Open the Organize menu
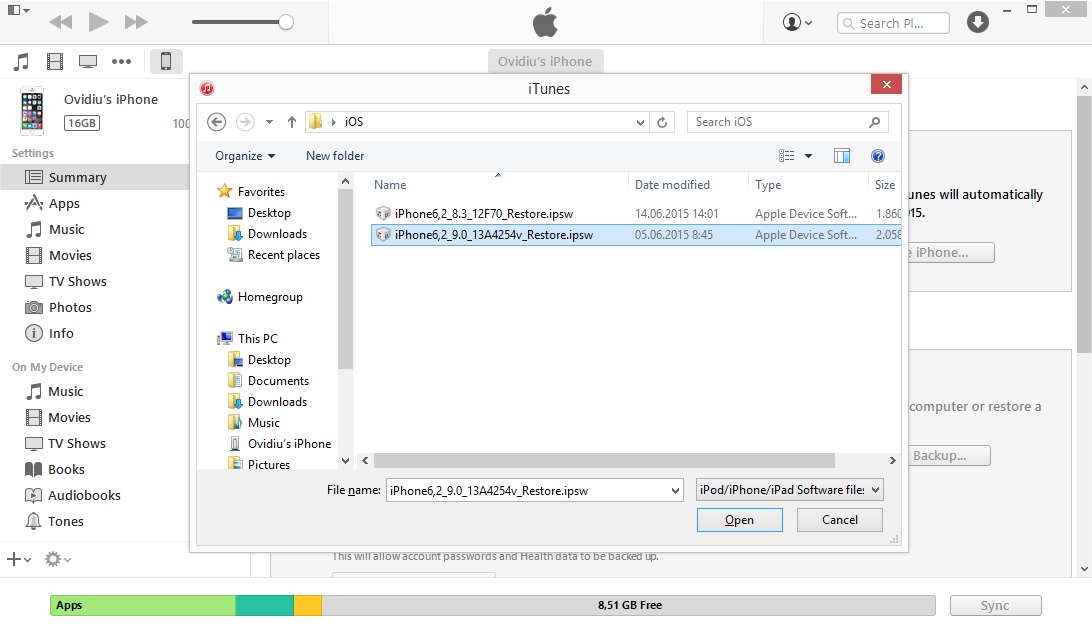This screenshot has height=633, width=1092. click(245, 156)
